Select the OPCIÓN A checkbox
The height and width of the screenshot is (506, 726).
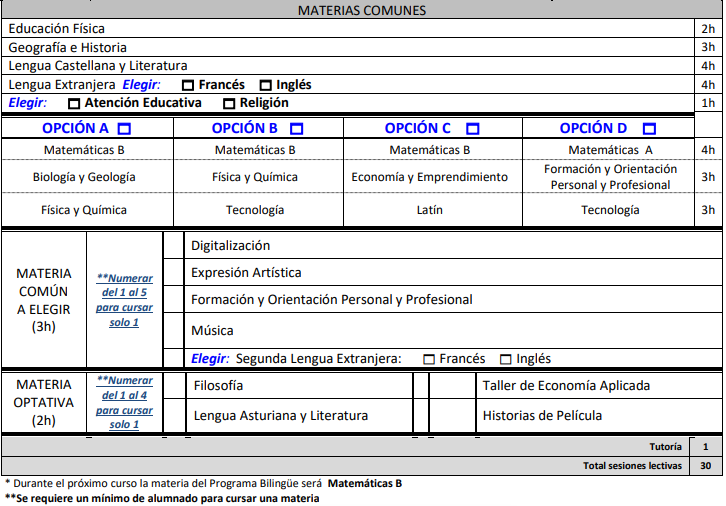click(x=124, y=129)
